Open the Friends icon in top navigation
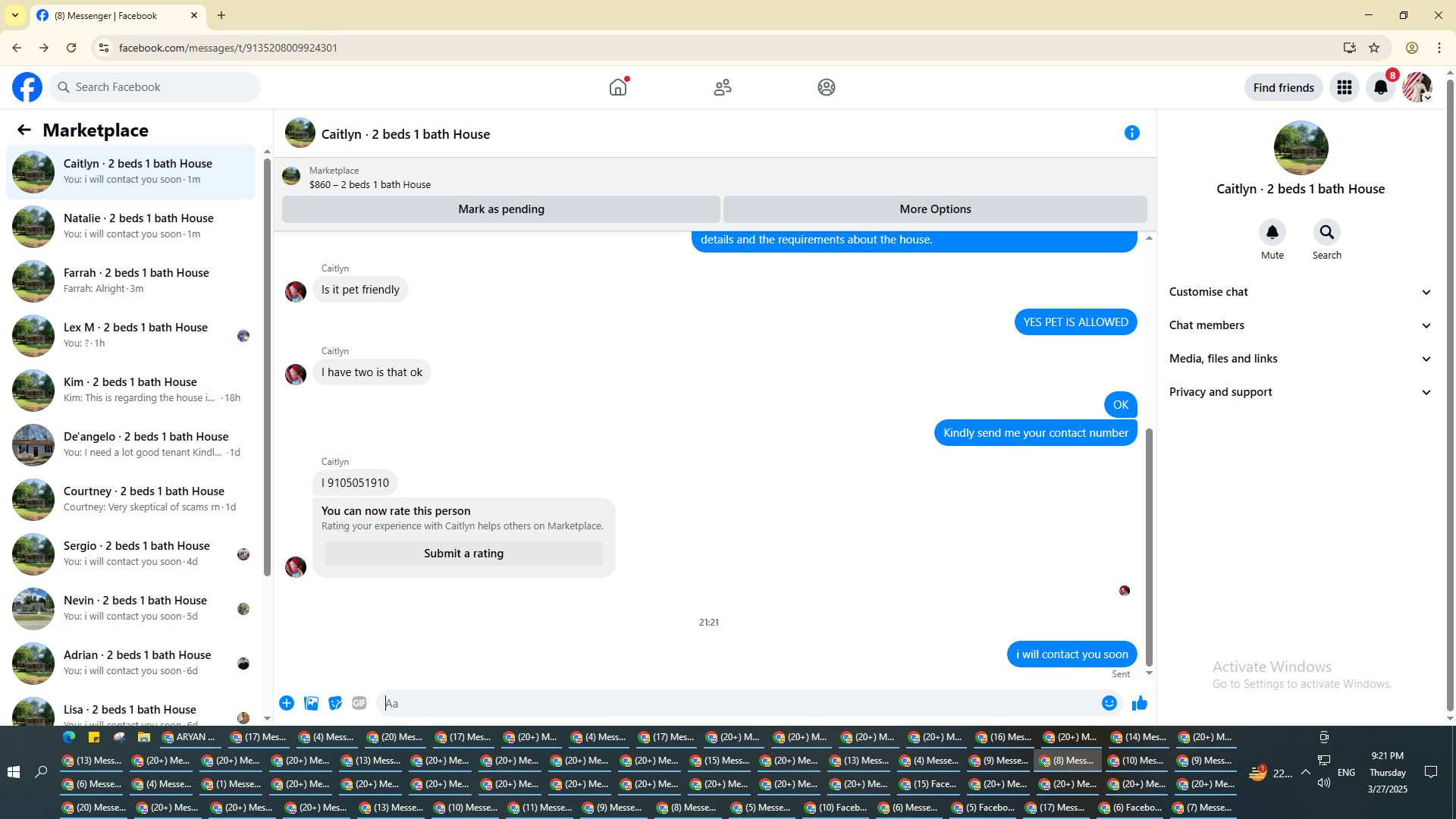 pyautogui.click(x=723, y=87)
